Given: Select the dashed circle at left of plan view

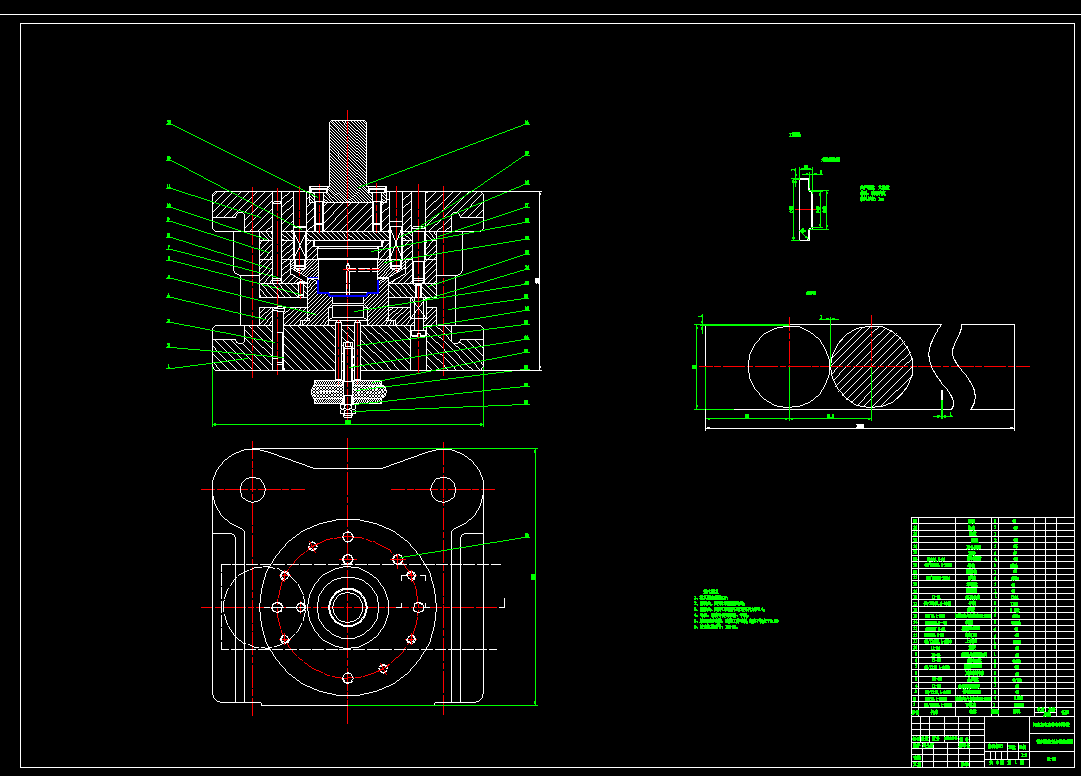Looking at the screenshot, I should click(263, 607).
